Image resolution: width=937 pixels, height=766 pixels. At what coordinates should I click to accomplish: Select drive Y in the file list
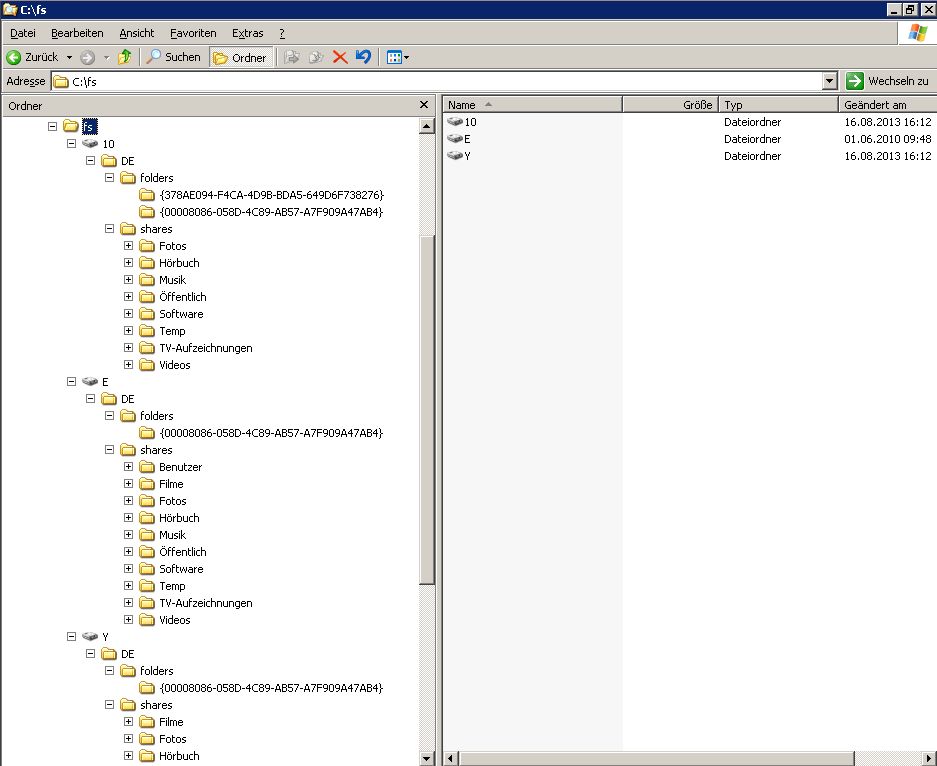pyautogui.click(x=466, y=156)
